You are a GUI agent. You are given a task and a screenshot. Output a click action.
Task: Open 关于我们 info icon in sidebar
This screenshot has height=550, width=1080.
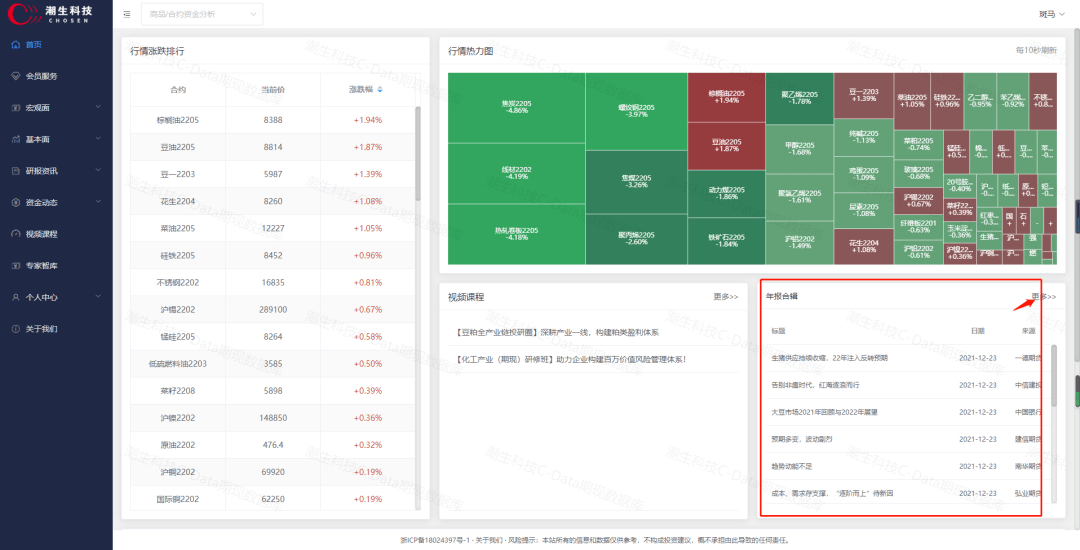(16, 329)
